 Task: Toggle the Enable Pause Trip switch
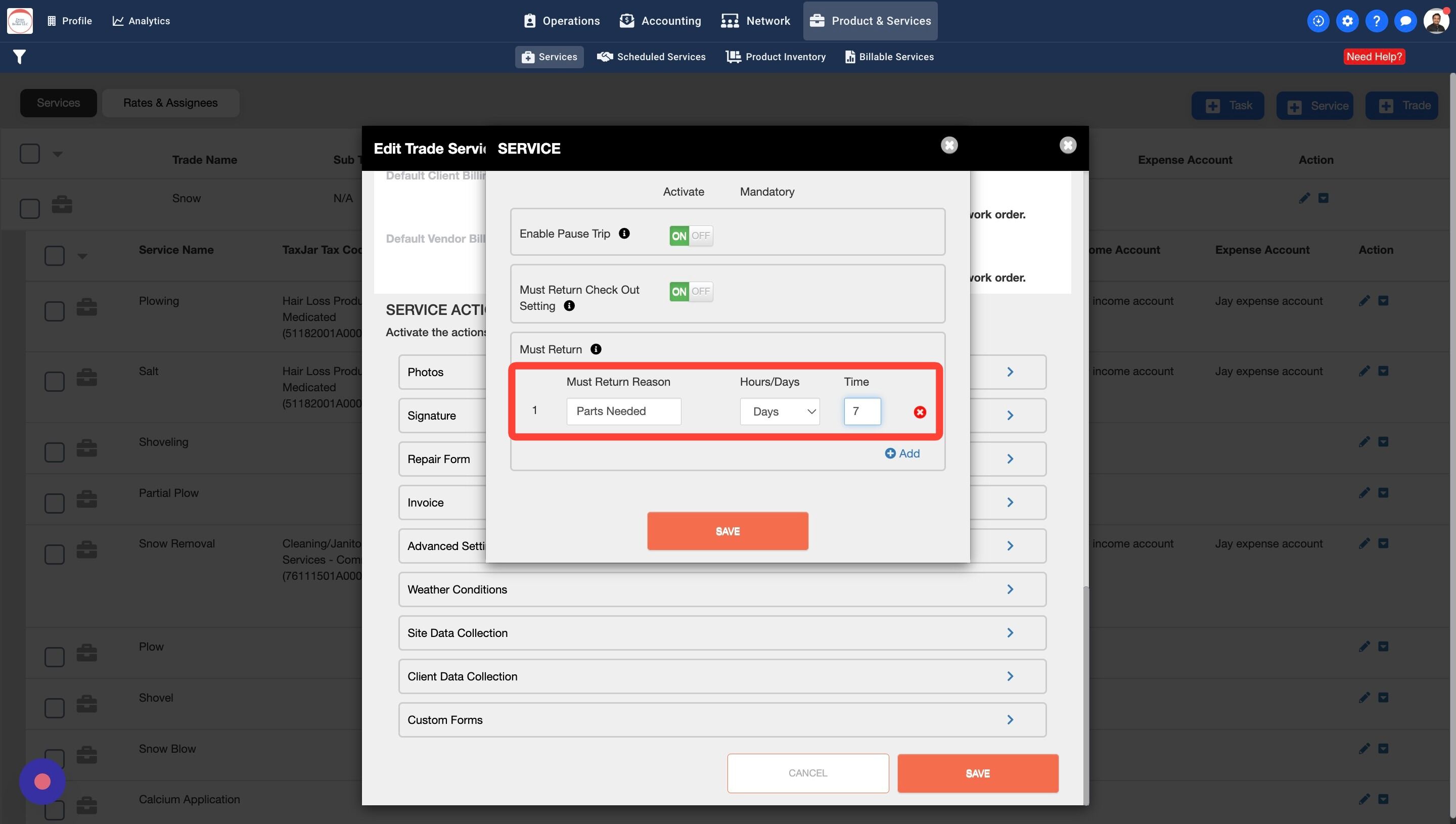(x=691, y=236)
